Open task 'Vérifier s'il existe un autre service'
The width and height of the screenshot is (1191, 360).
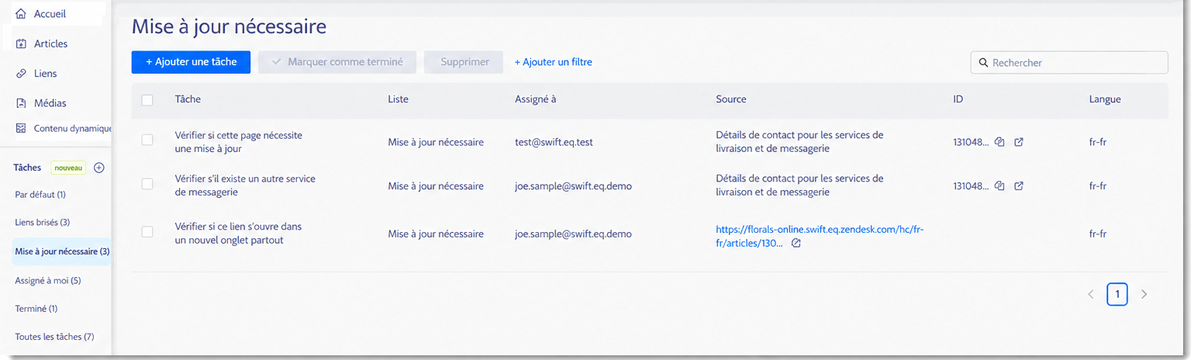[245, 185]
